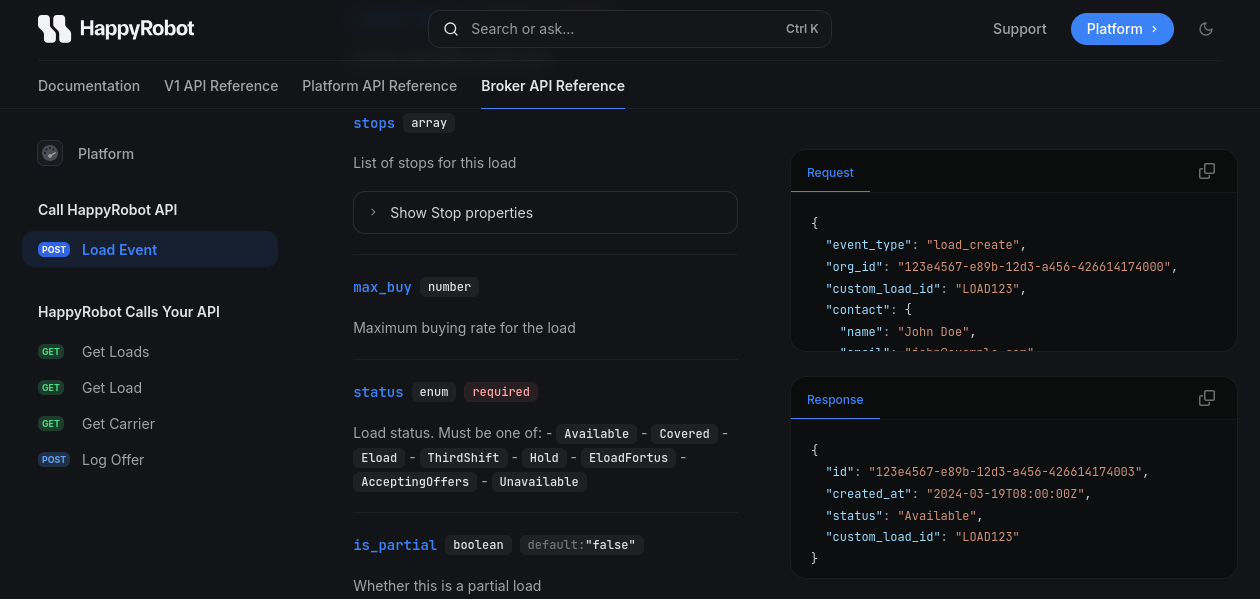The image size is (1260, 599).
Task: Click chevron in Show Stop properties
Action: [x=373, y=212]
